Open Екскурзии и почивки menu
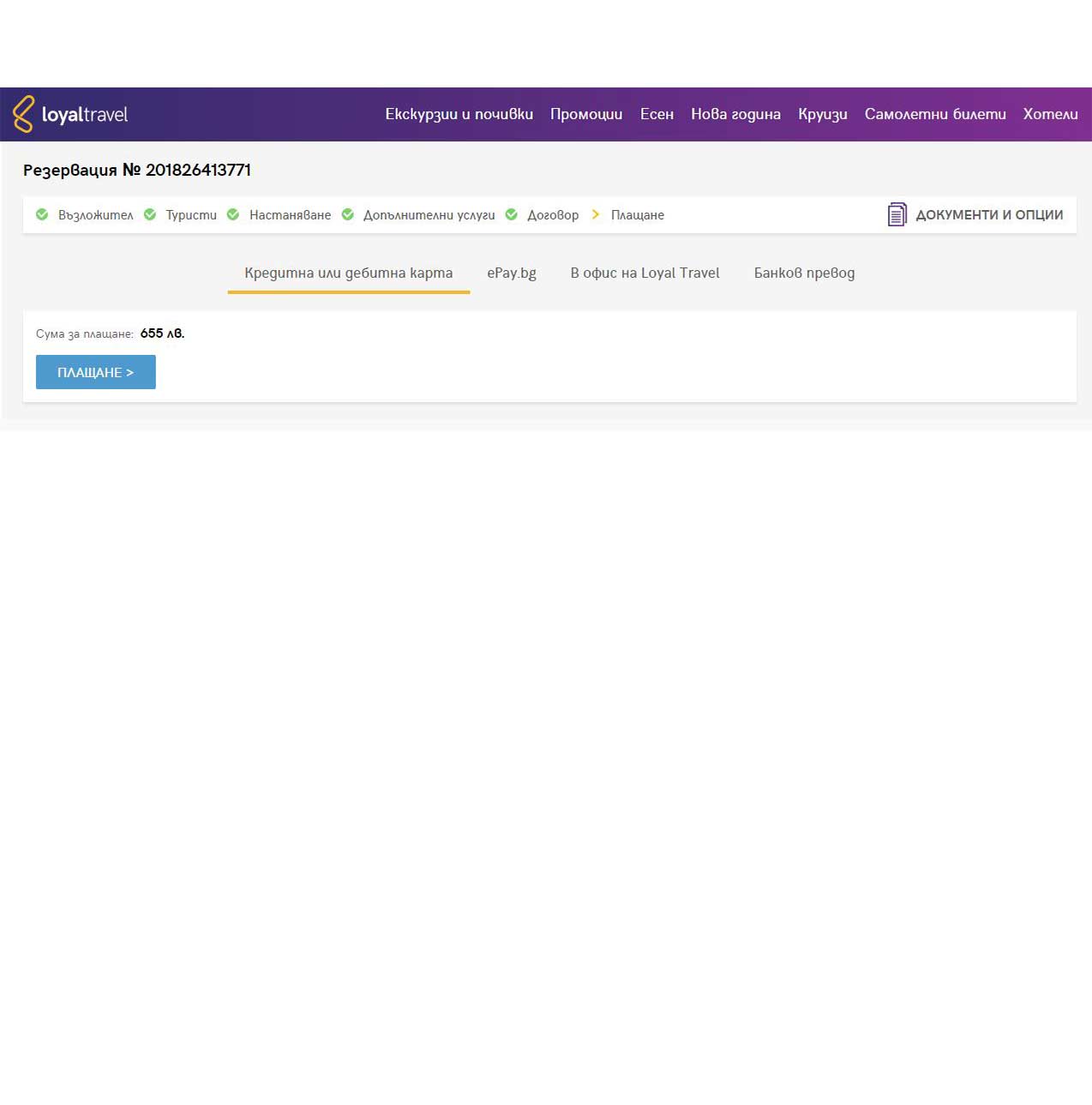 [x=459, y=114]
